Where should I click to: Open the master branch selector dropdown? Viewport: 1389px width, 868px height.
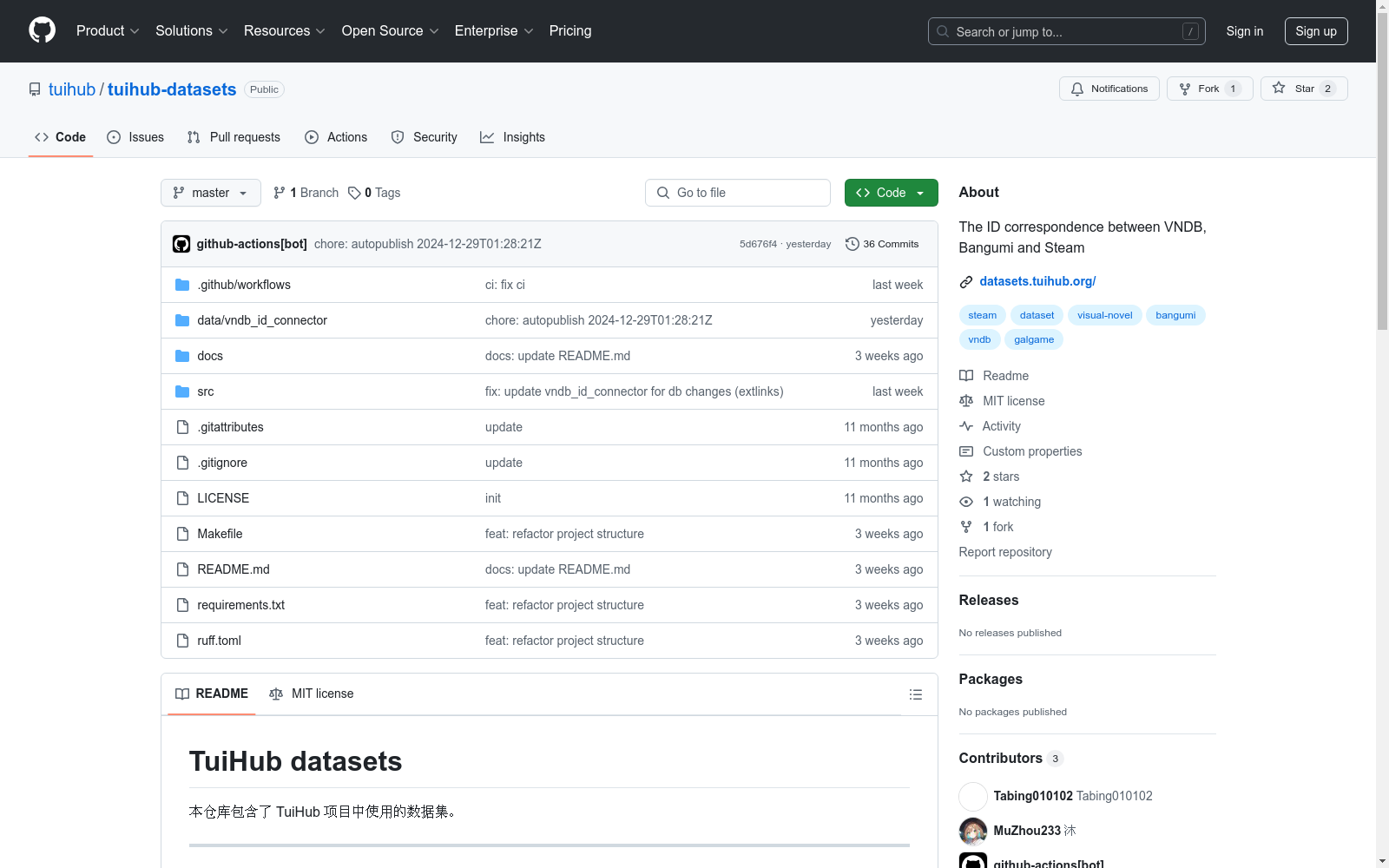tap(211, 193)
